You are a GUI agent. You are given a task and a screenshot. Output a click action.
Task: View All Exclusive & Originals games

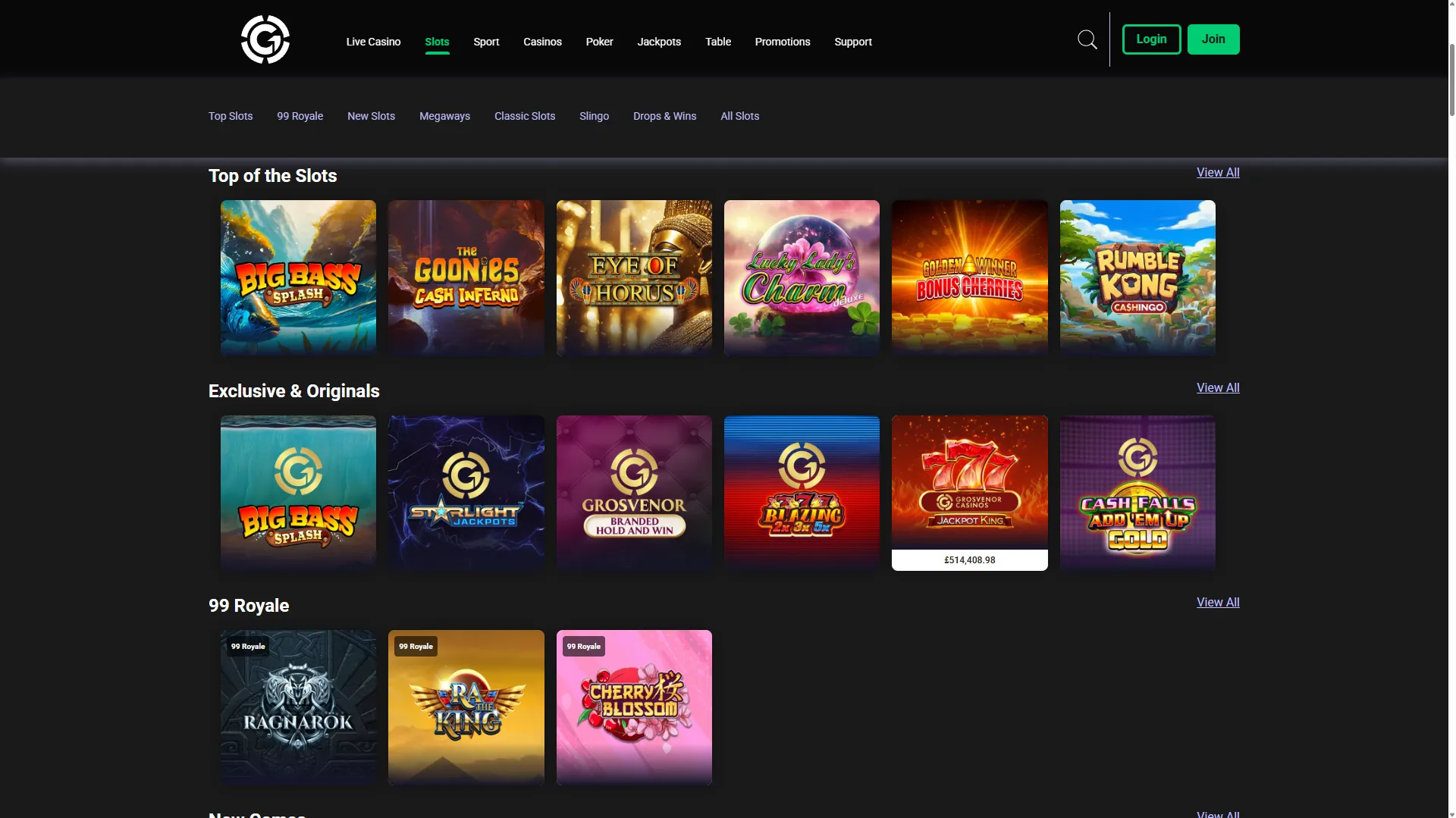coord(1218,387)
